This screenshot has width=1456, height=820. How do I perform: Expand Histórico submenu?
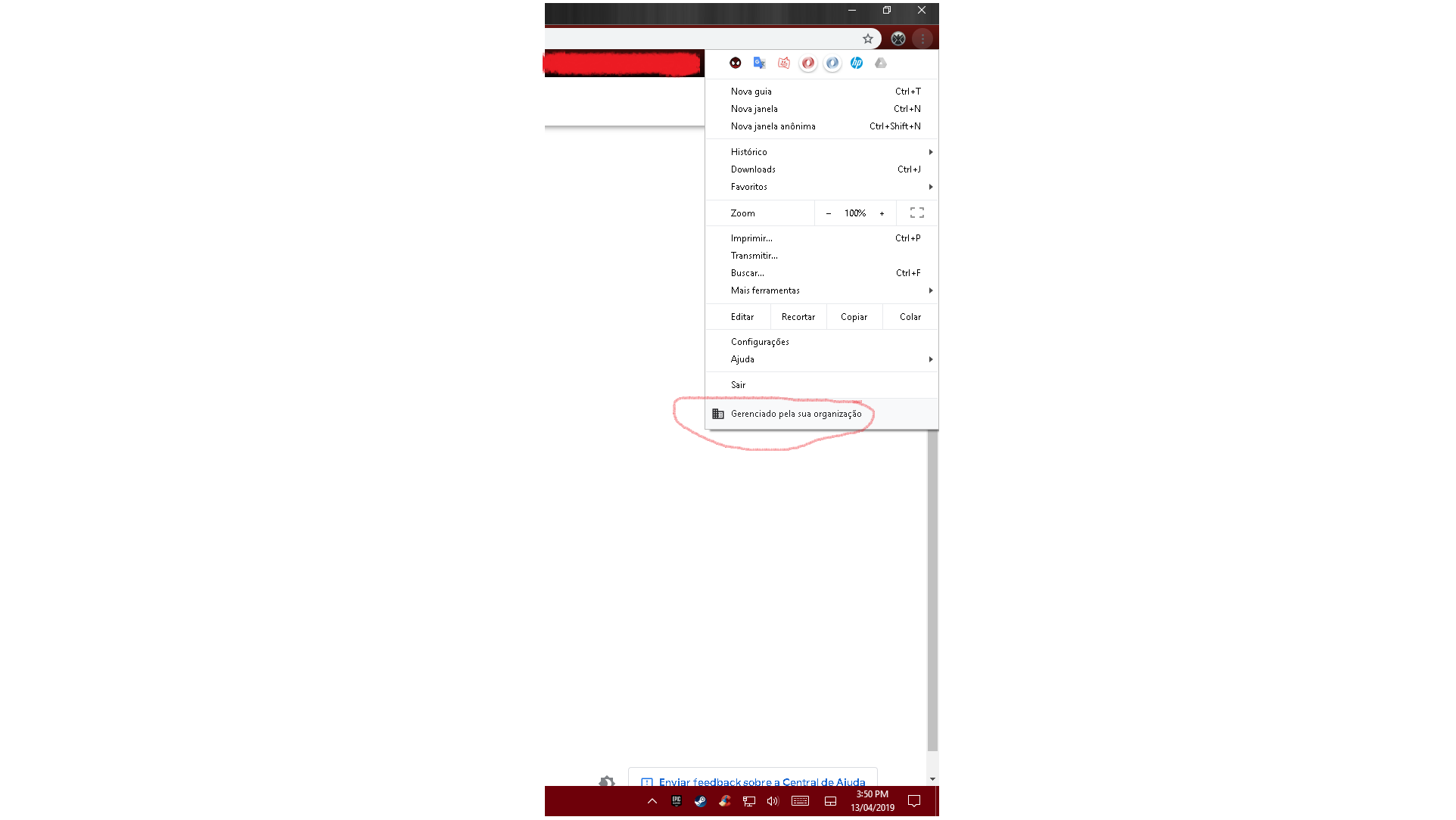click(x=929, y=151)
